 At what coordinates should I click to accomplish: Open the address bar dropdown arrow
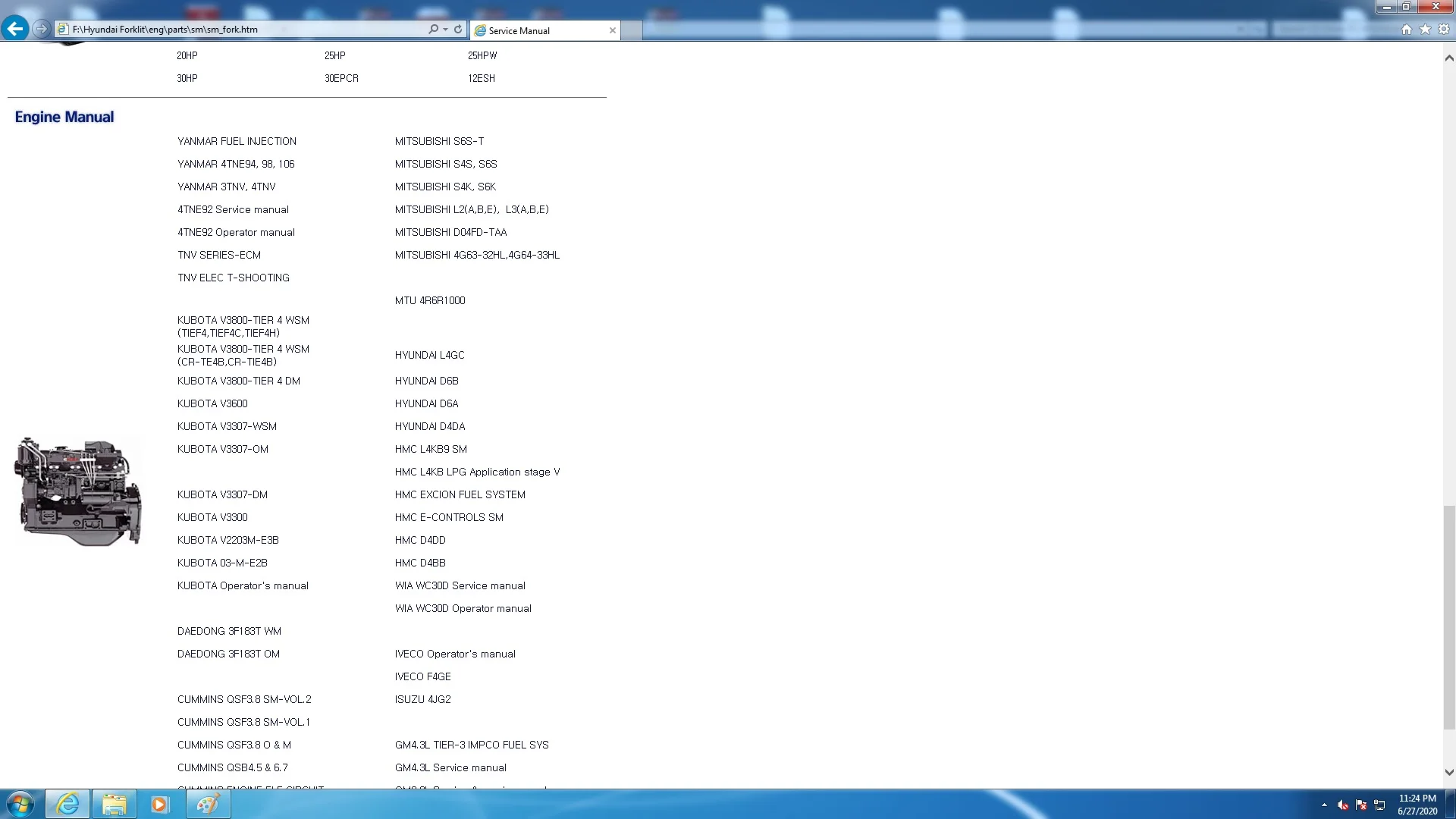tap(445, 30)
